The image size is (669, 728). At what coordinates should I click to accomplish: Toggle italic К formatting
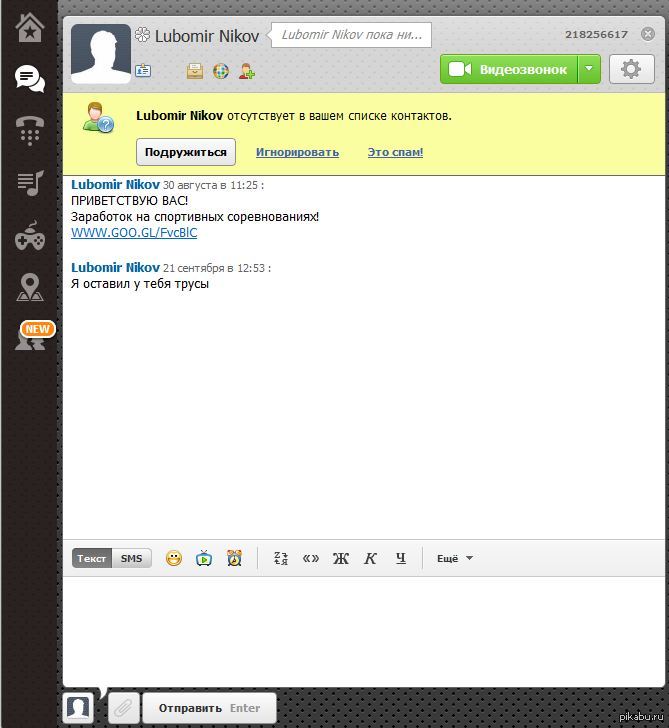[370, 558]
